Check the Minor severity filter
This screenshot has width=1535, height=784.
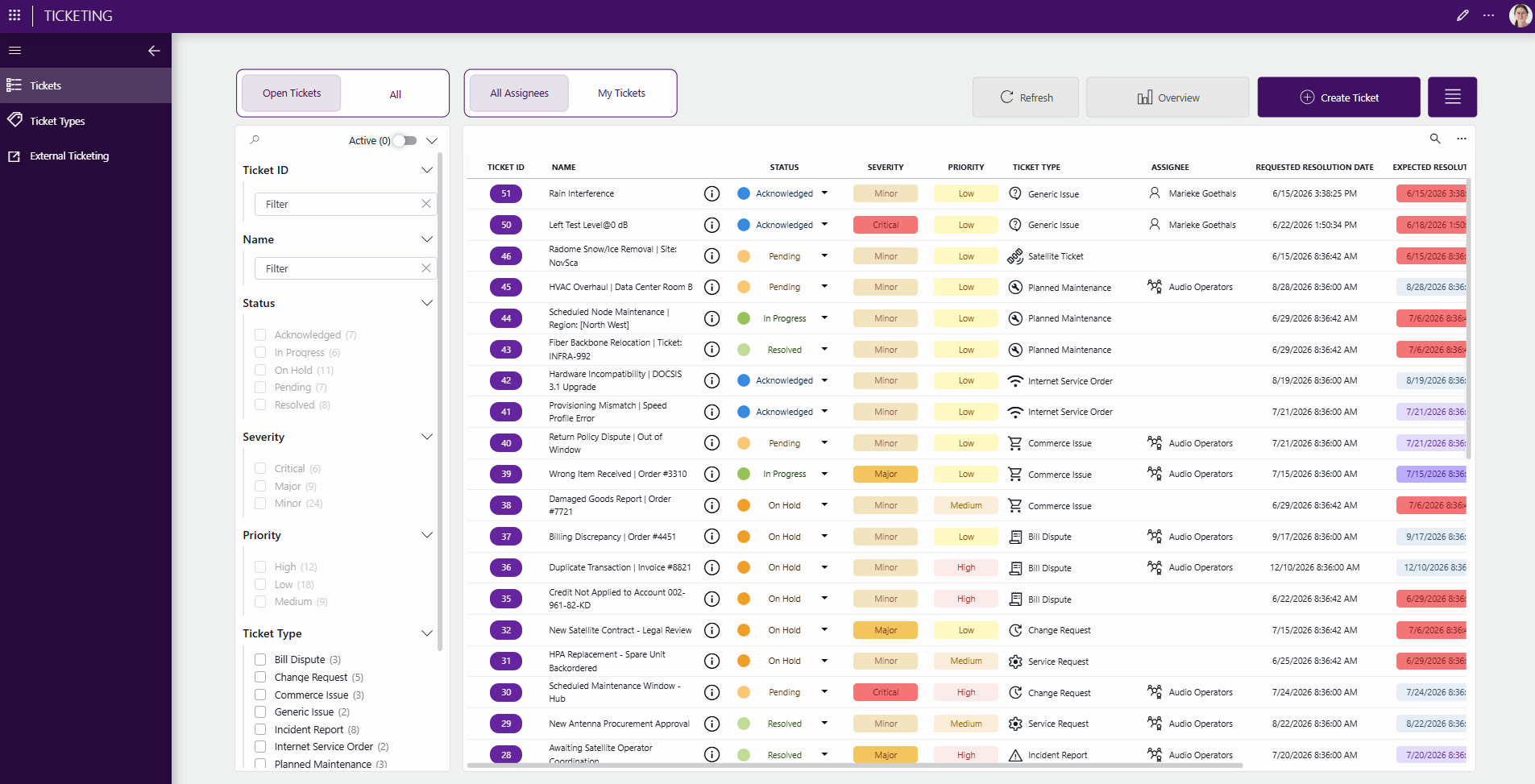(x=260, y=504)
